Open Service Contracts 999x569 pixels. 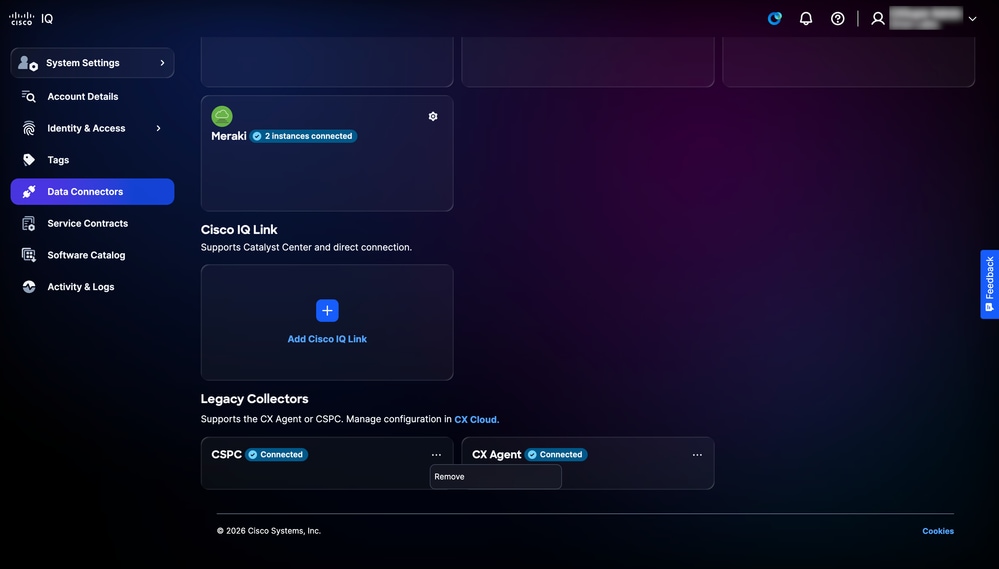[87, 223]
